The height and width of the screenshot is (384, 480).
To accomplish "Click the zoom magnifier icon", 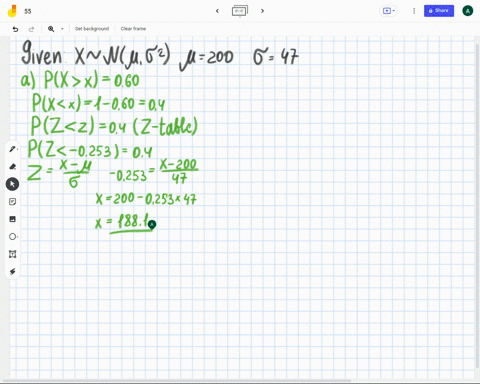I will 51,29.
